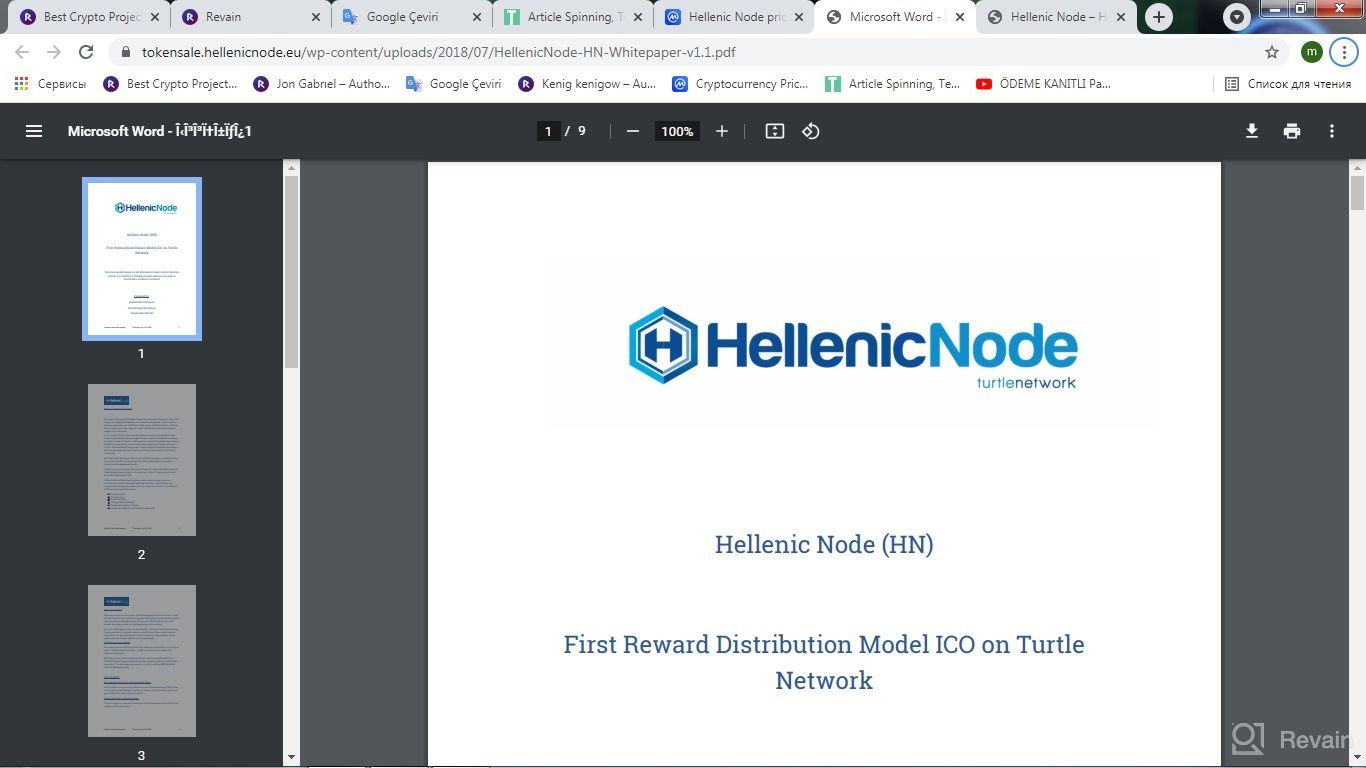Open Chrome's three-dot menu

click(1344, 52)
